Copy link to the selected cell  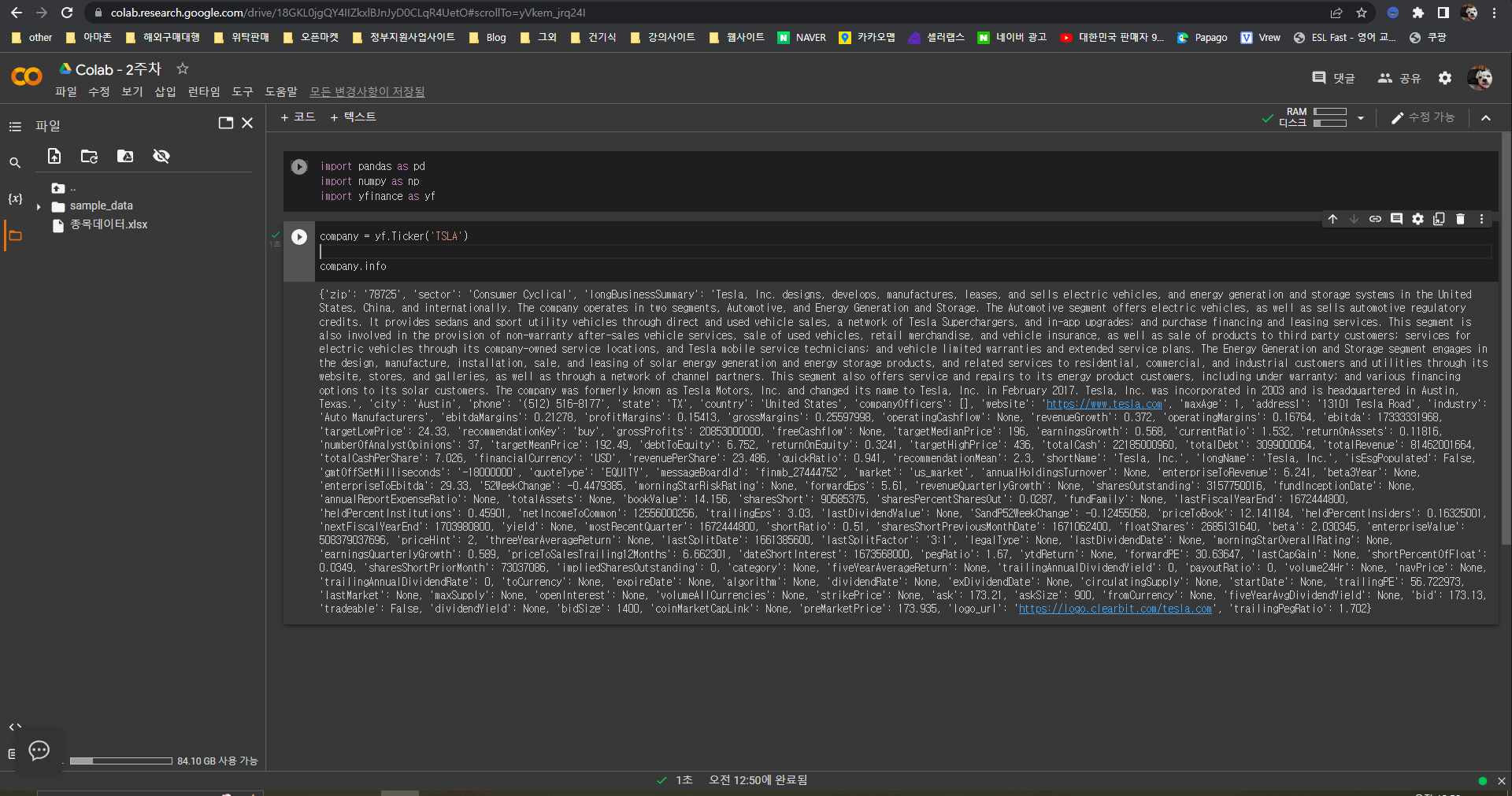(x=1375, y=219)
